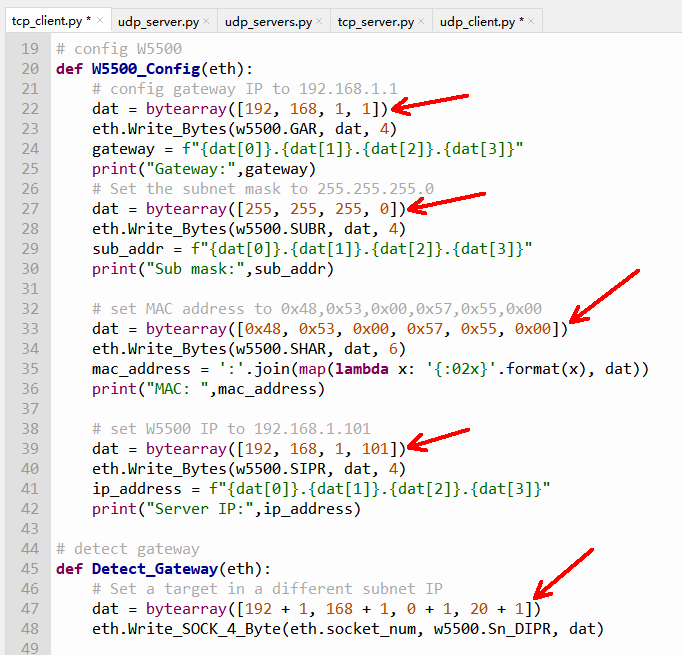This screenshot has width=682, height=655.
Task: Click the '# config W5500' comment
Action: (119, 49)
